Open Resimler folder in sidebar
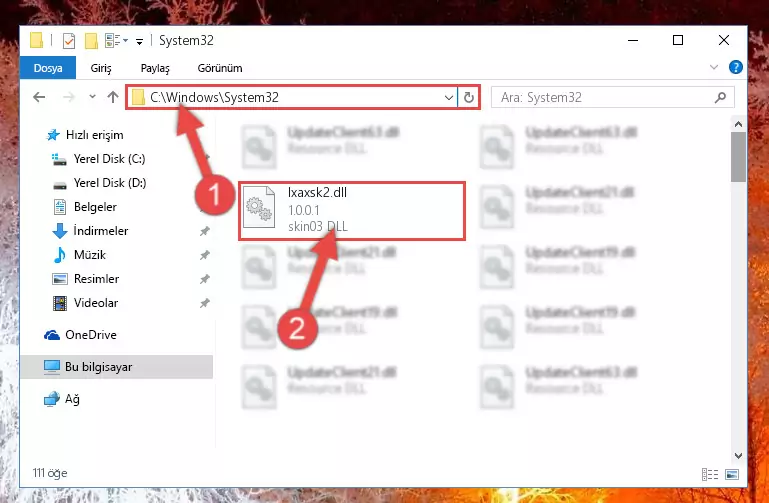 (96, 279)
